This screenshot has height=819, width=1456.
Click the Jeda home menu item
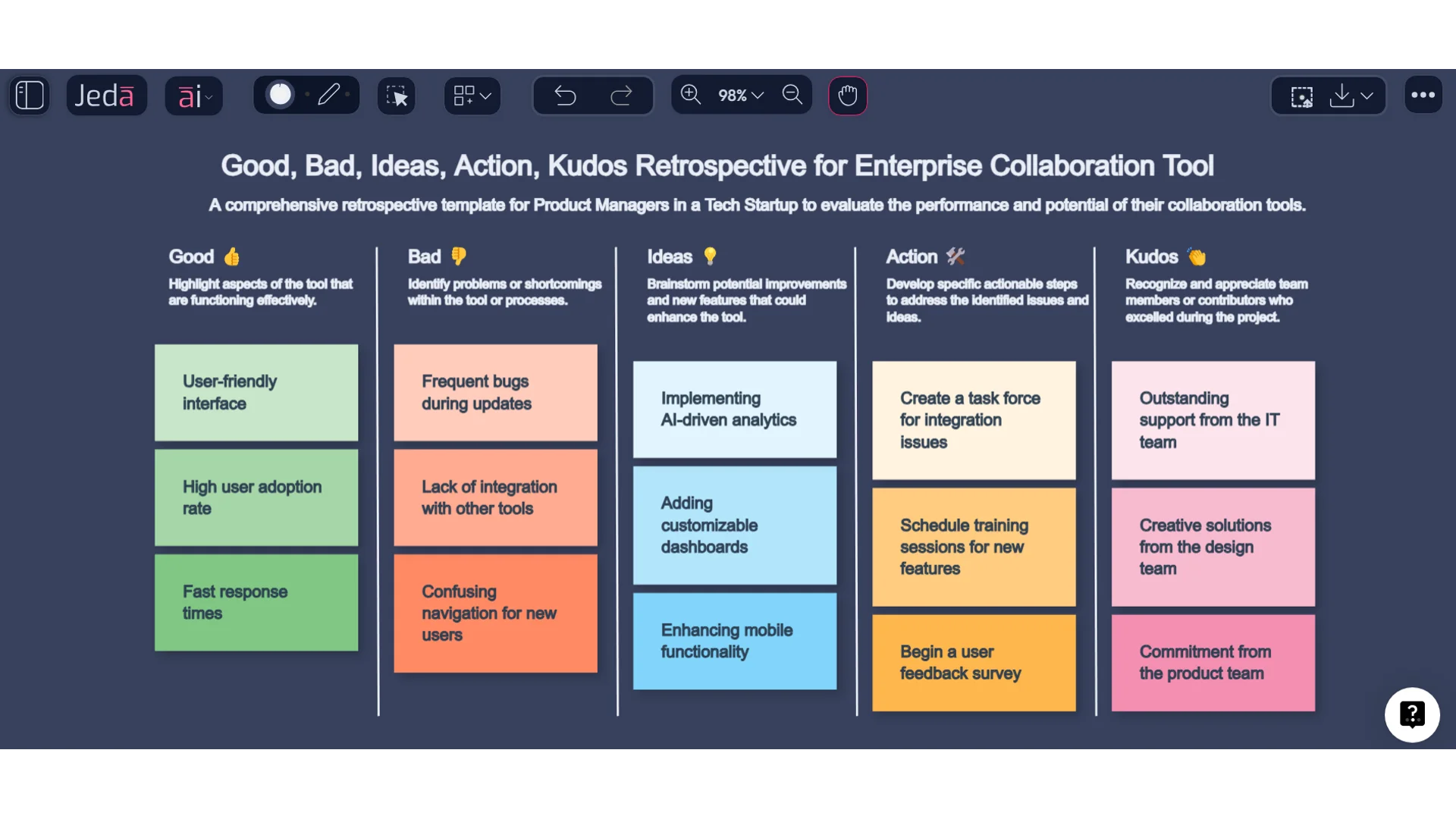(x=103, y=94)
